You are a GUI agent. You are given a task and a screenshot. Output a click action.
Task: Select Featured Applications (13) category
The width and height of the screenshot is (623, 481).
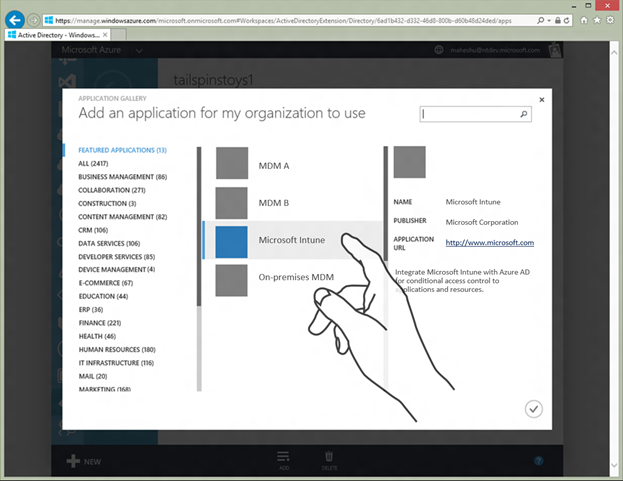coord(122,150)
